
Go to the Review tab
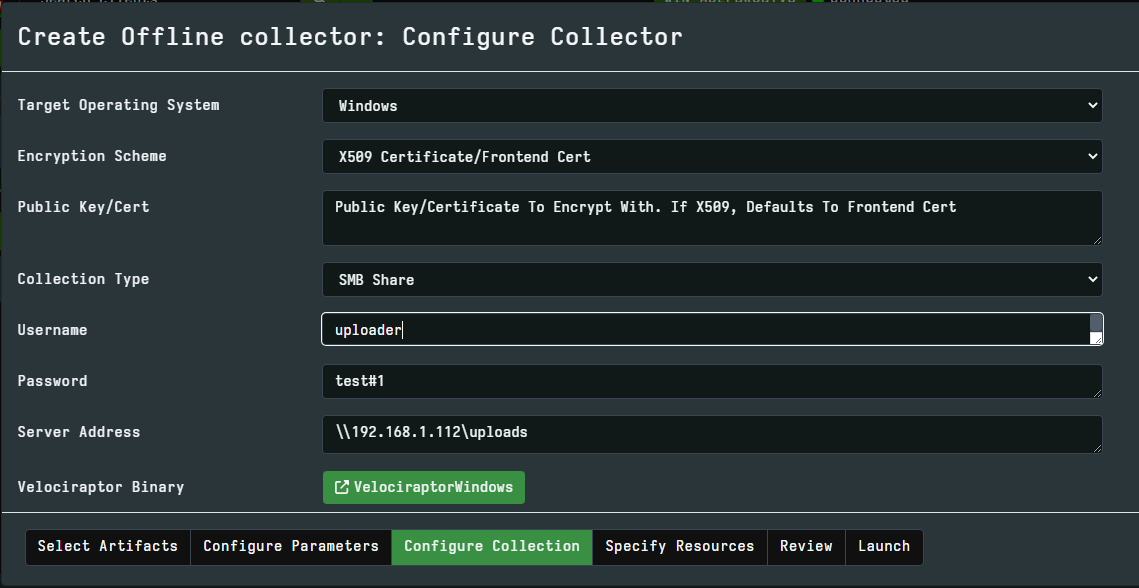pos(806,547)
